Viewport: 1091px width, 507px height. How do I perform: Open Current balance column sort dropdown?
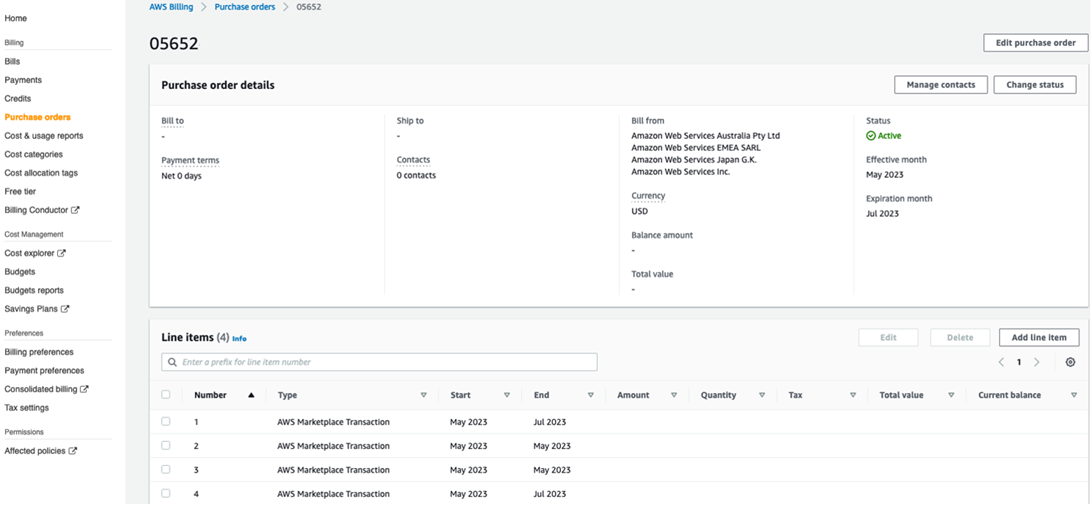(1074, 395)
